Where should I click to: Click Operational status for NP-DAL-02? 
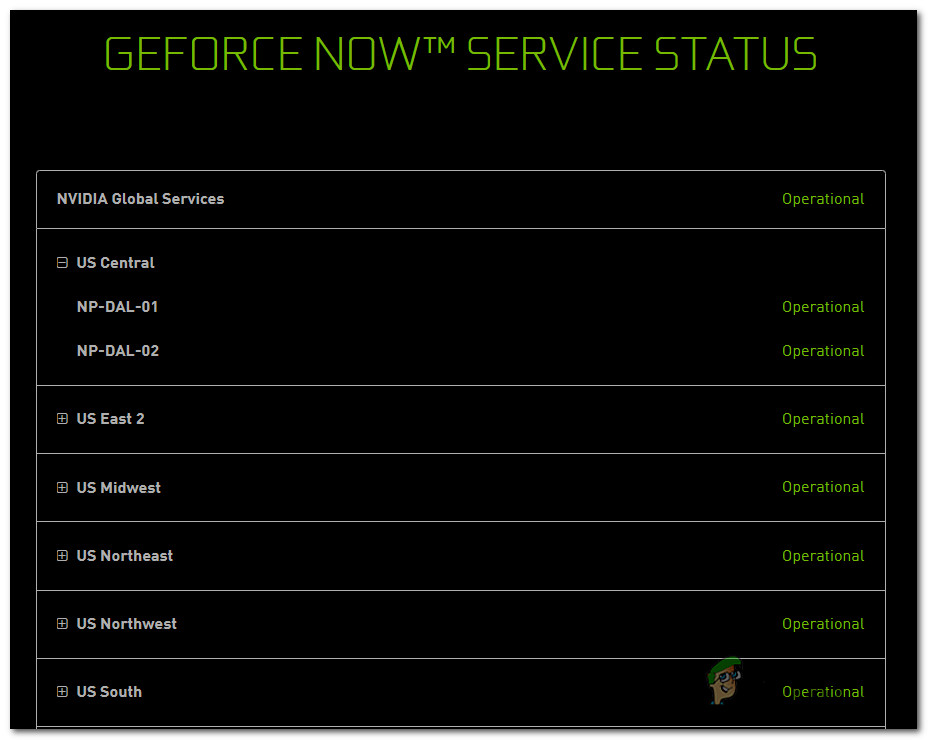[822, 351]
